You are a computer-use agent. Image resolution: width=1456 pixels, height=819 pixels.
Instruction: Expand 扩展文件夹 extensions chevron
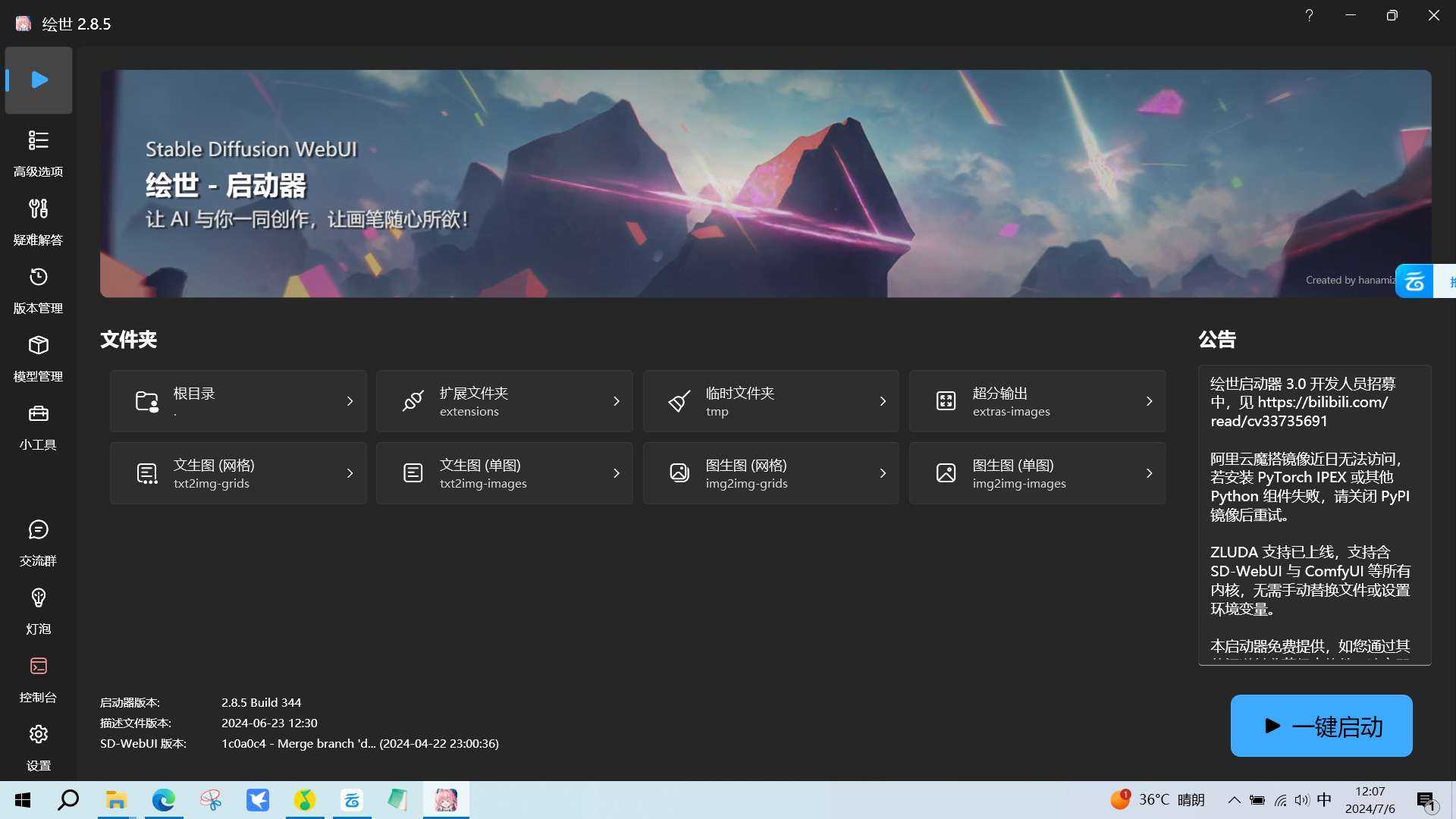pyautogui.click(x=616, y=401)
